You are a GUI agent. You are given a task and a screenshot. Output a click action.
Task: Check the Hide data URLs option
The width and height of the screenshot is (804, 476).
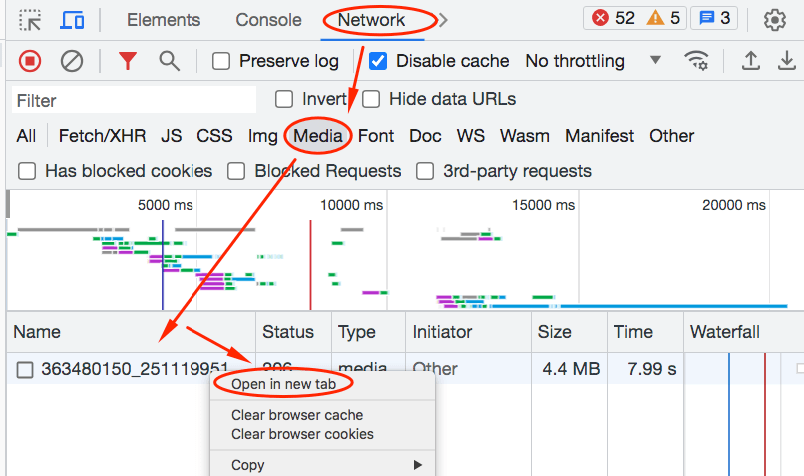point(371,99)
